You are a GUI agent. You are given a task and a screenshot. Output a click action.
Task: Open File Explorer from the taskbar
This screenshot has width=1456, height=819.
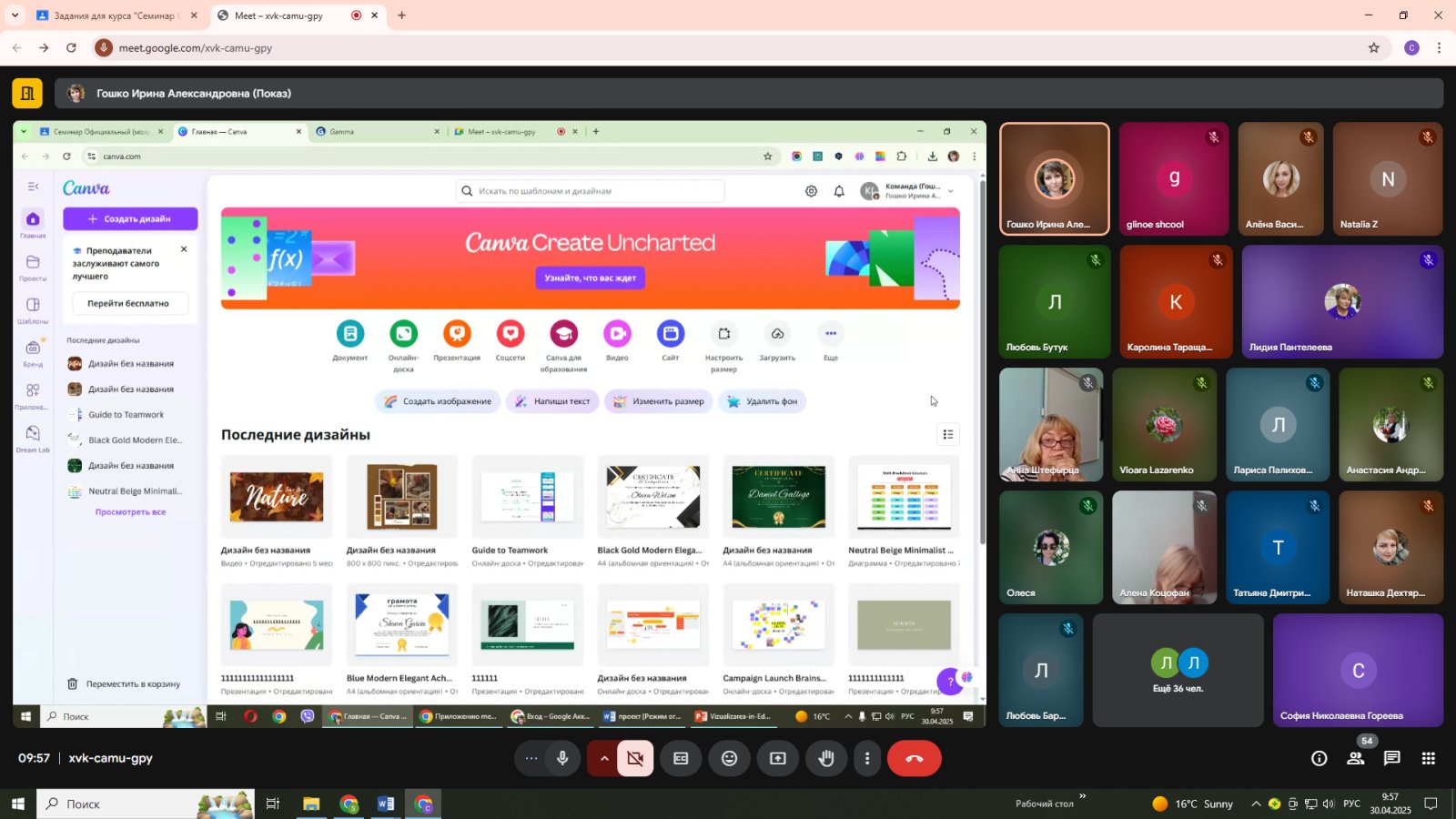(x=311, y=804)
